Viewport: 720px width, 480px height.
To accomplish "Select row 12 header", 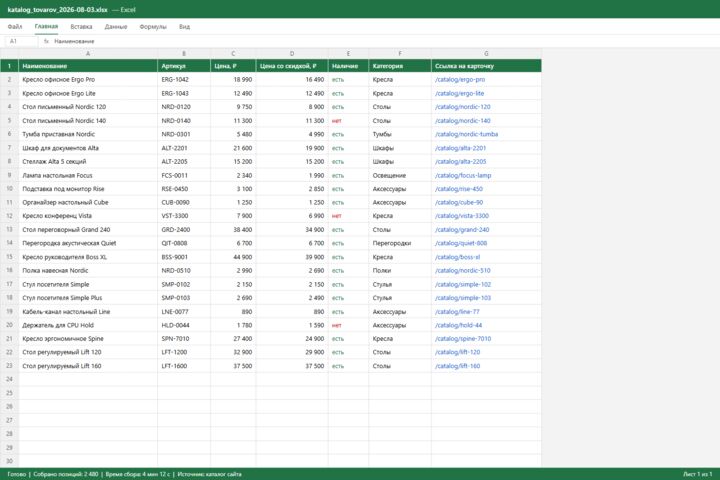I will click(9, 216).
